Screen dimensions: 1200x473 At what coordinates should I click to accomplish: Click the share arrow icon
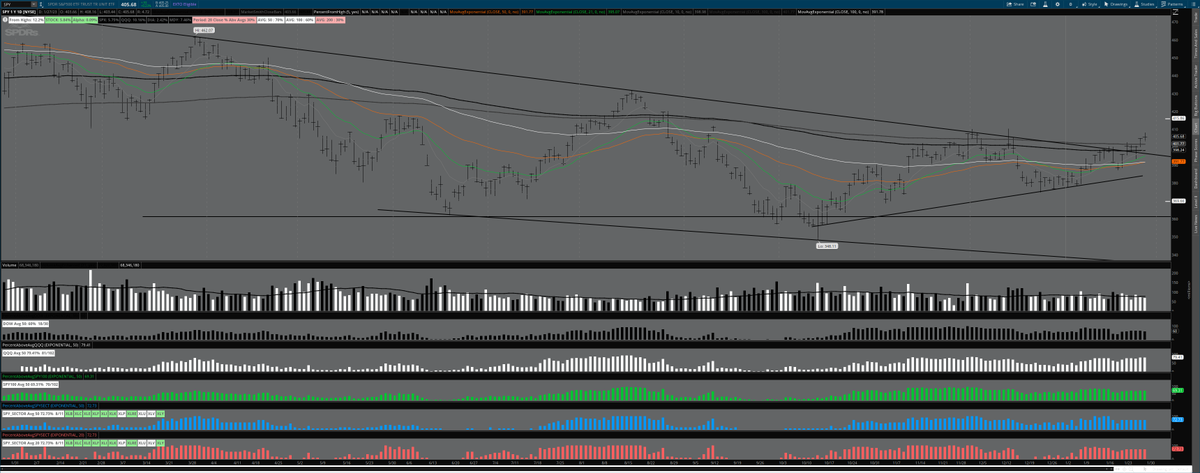click(x=1009, y=4)
